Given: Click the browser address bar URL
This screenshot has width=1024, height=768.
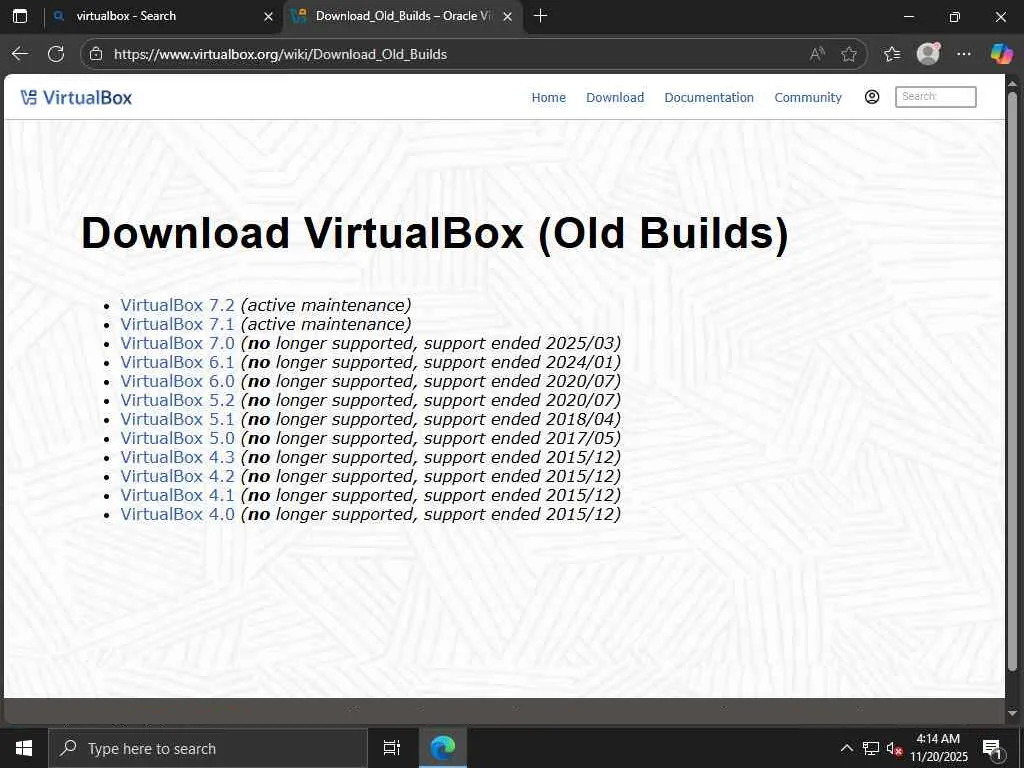Looking at the screenshot, I should pos(280,54).
